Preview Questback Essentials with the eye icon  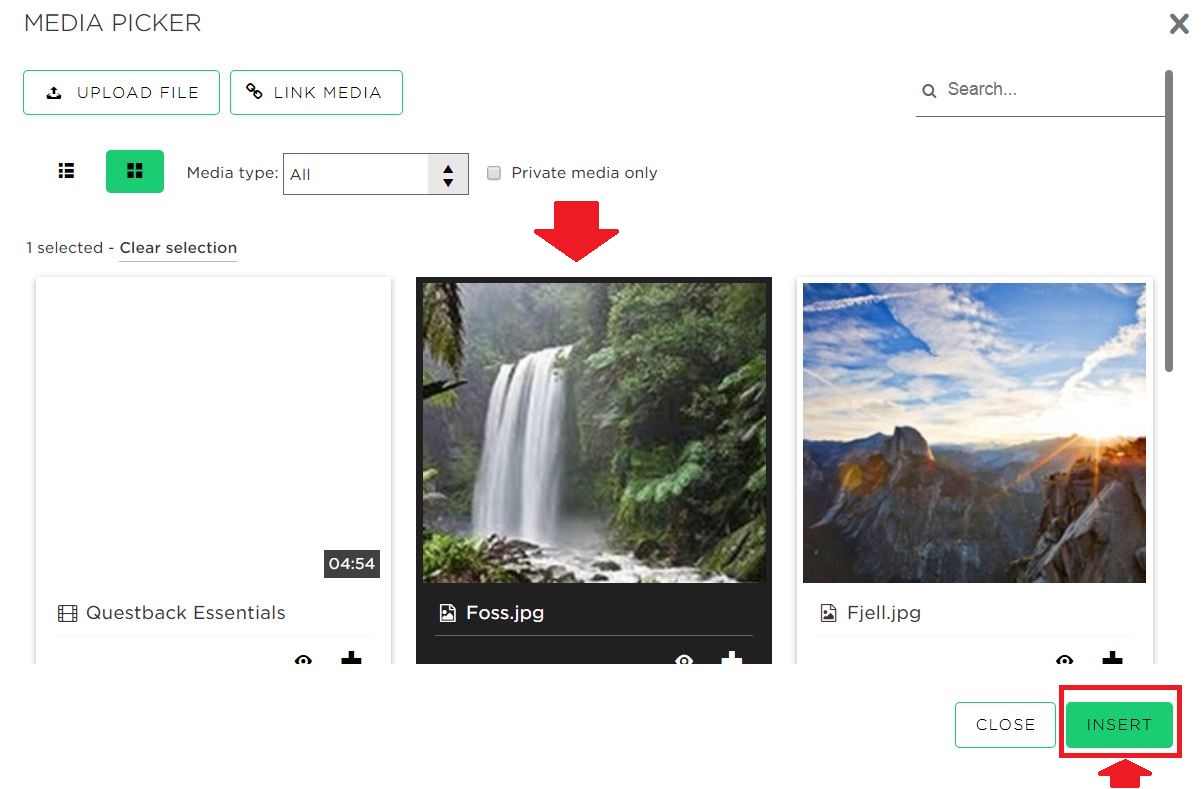pos(304,660)
